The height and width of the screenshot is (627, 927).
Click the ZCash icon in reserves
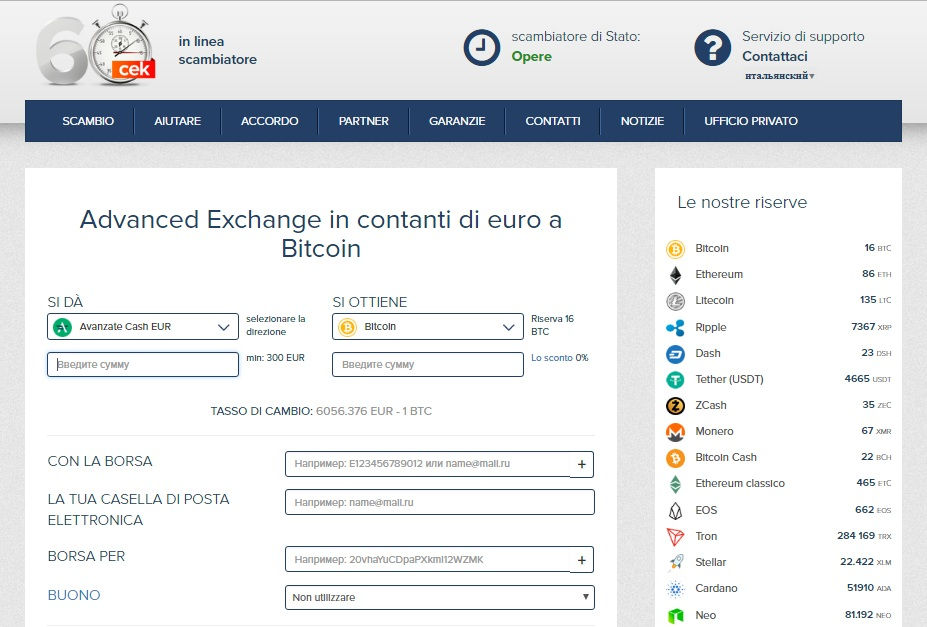click(x=675, y=405)
